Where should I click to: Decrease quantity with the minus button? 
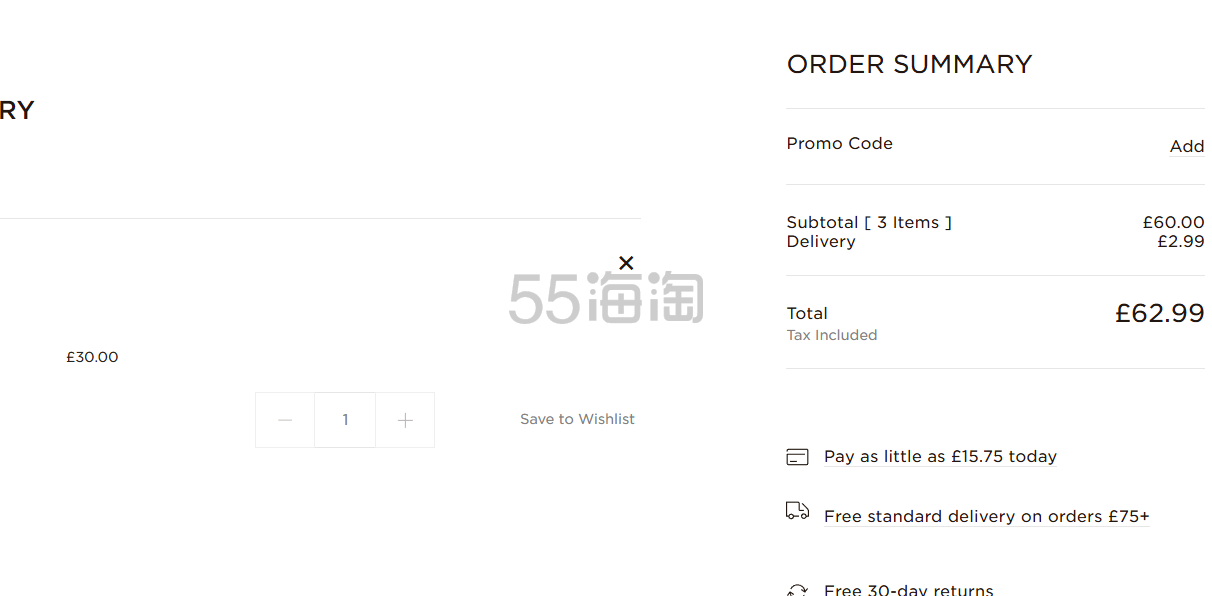(285, 420)
